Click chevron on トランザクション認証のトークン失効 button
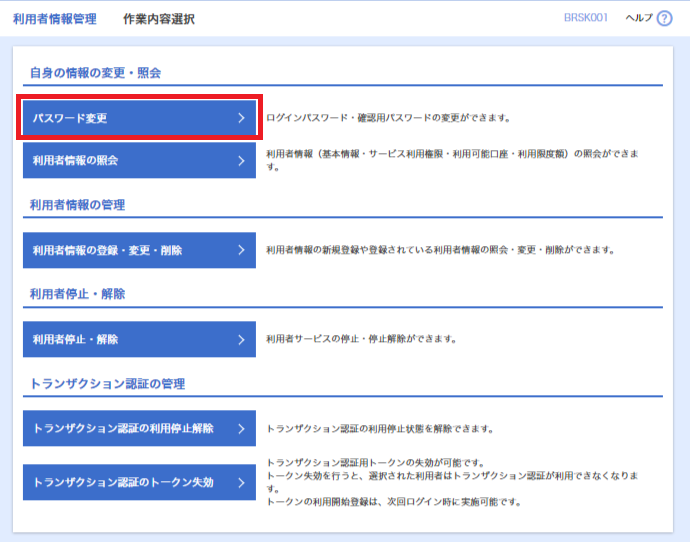 [x=241, y=482]
